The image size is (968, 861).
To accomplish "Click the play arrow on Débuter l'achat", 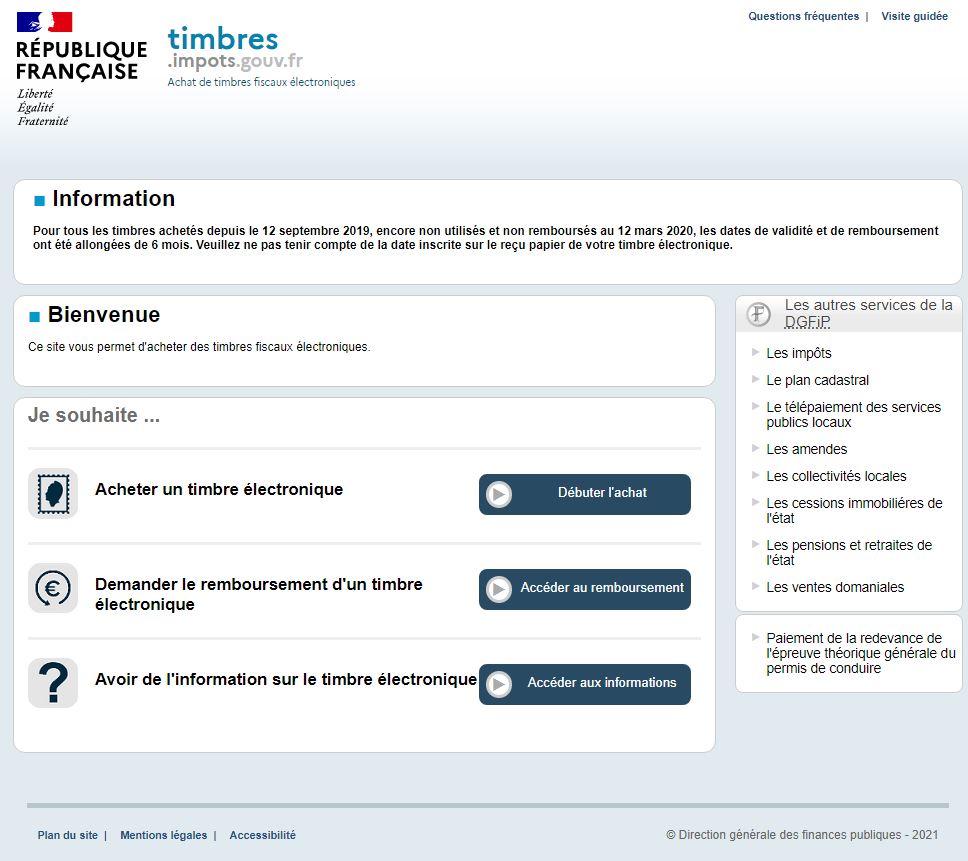I will pos(499,494).
